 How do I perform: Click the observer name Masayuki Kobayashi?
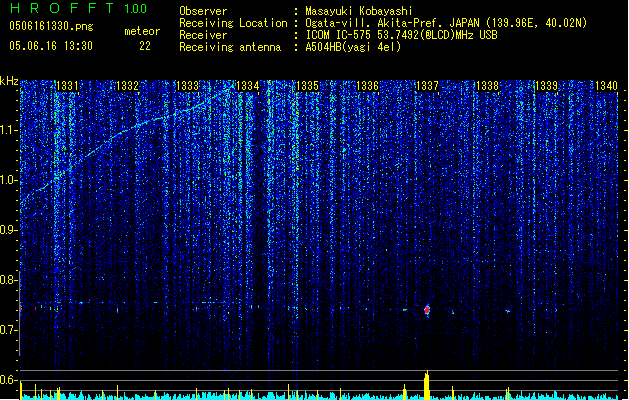pos(359,11)
